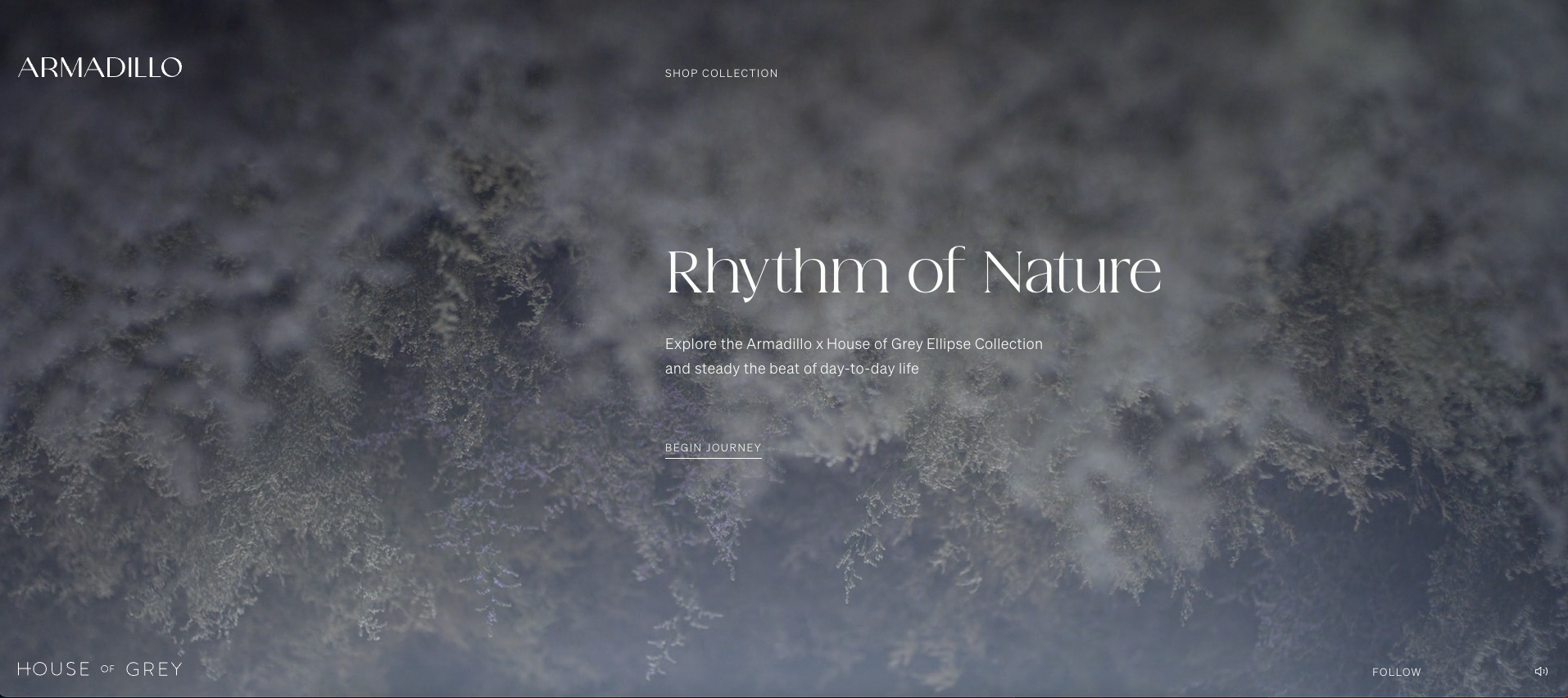Click the Rhythm of Nature heading
The image size is (1568, 698).
(913, 272)
